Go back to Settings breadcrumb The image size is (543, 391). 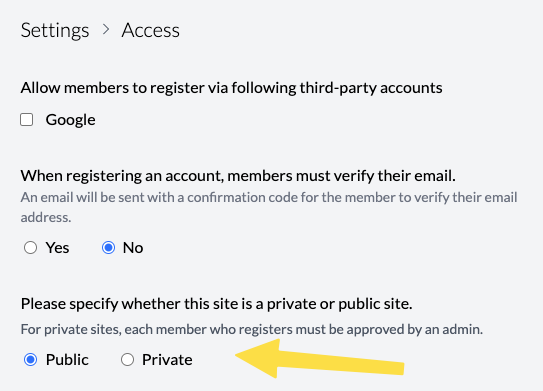[55, 30]
